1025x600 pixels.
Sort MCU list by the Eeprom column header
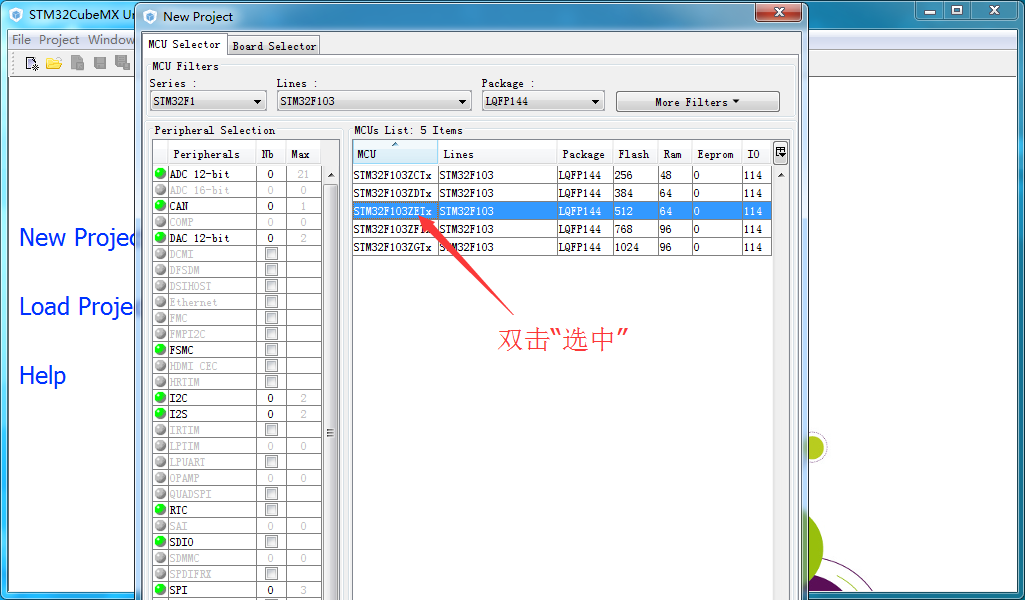click(716, 154)
